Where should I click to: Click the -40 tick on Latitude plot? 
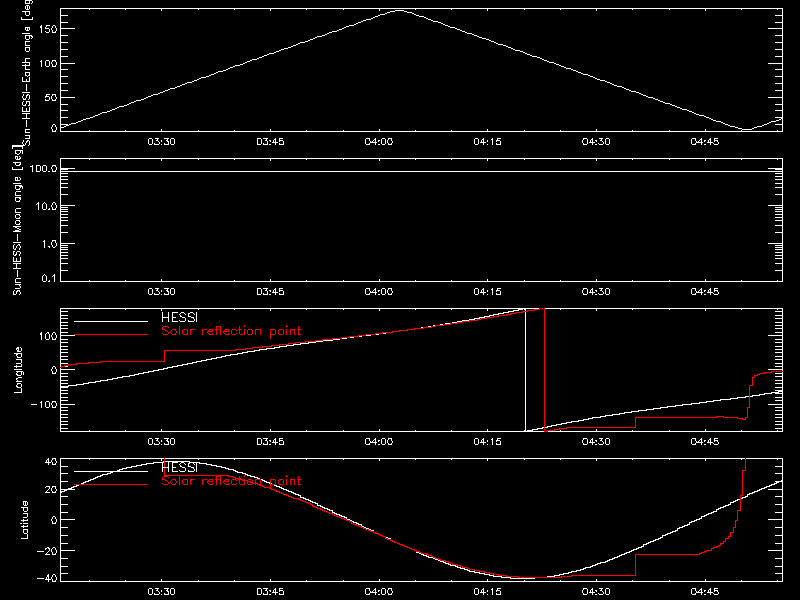(47, 579)
